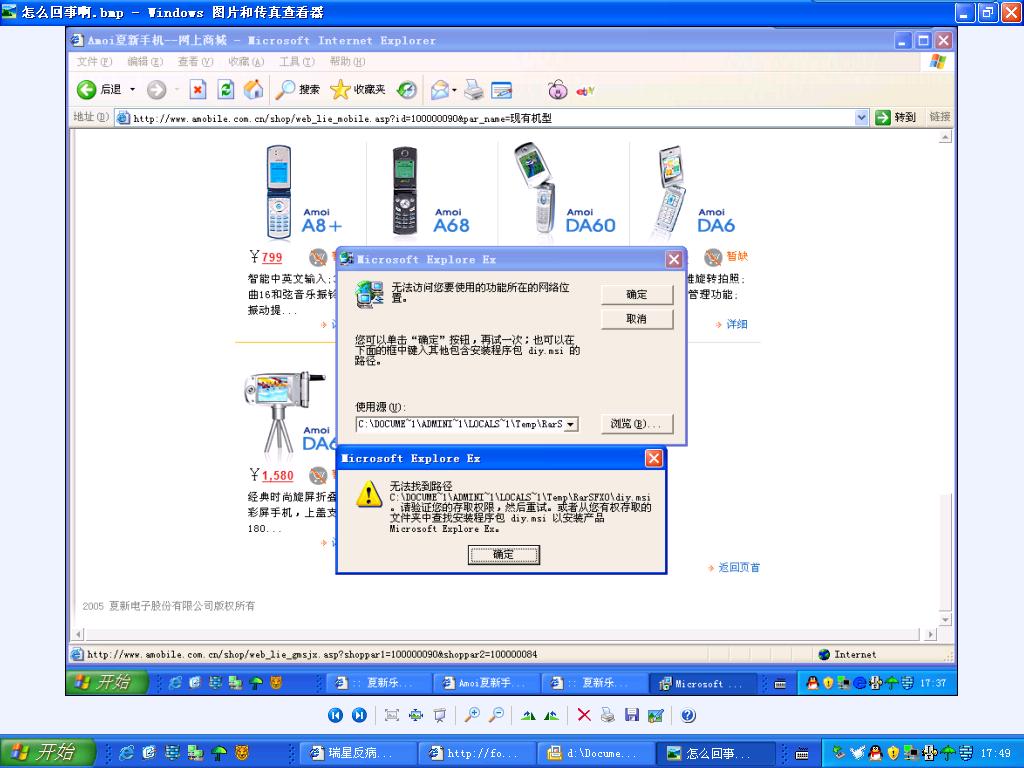Click the pink pig icon in the IE toolbar
The image size is (1024, 768).
pos(558,89)
